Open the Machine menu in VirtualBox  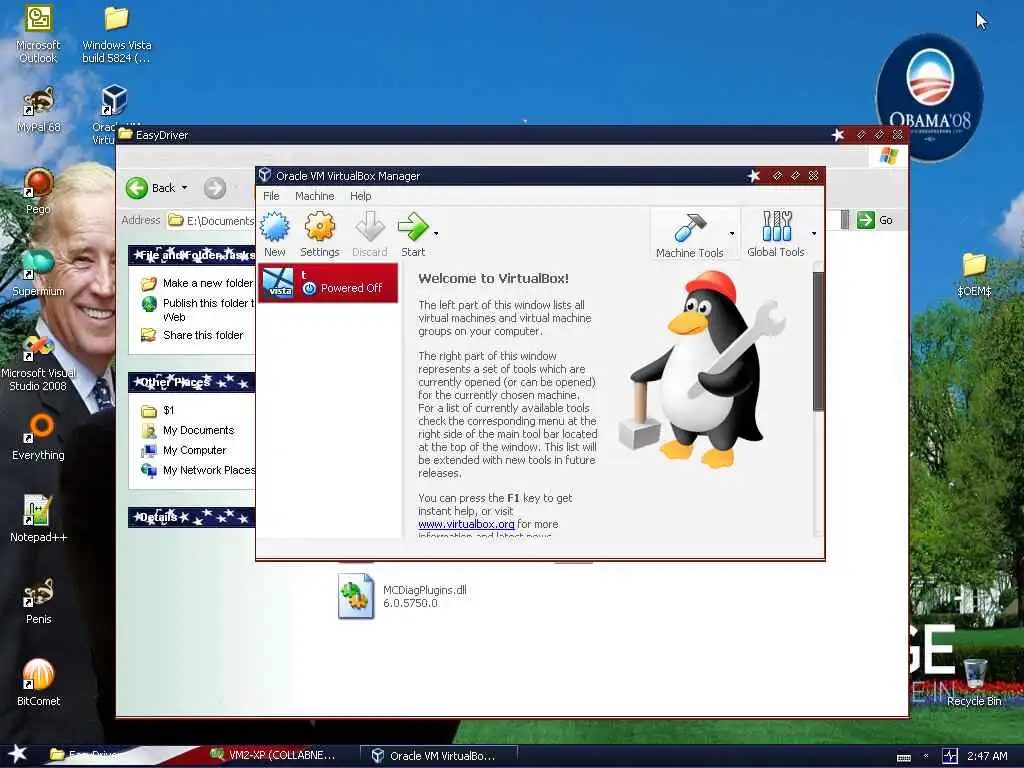point(315,196)
